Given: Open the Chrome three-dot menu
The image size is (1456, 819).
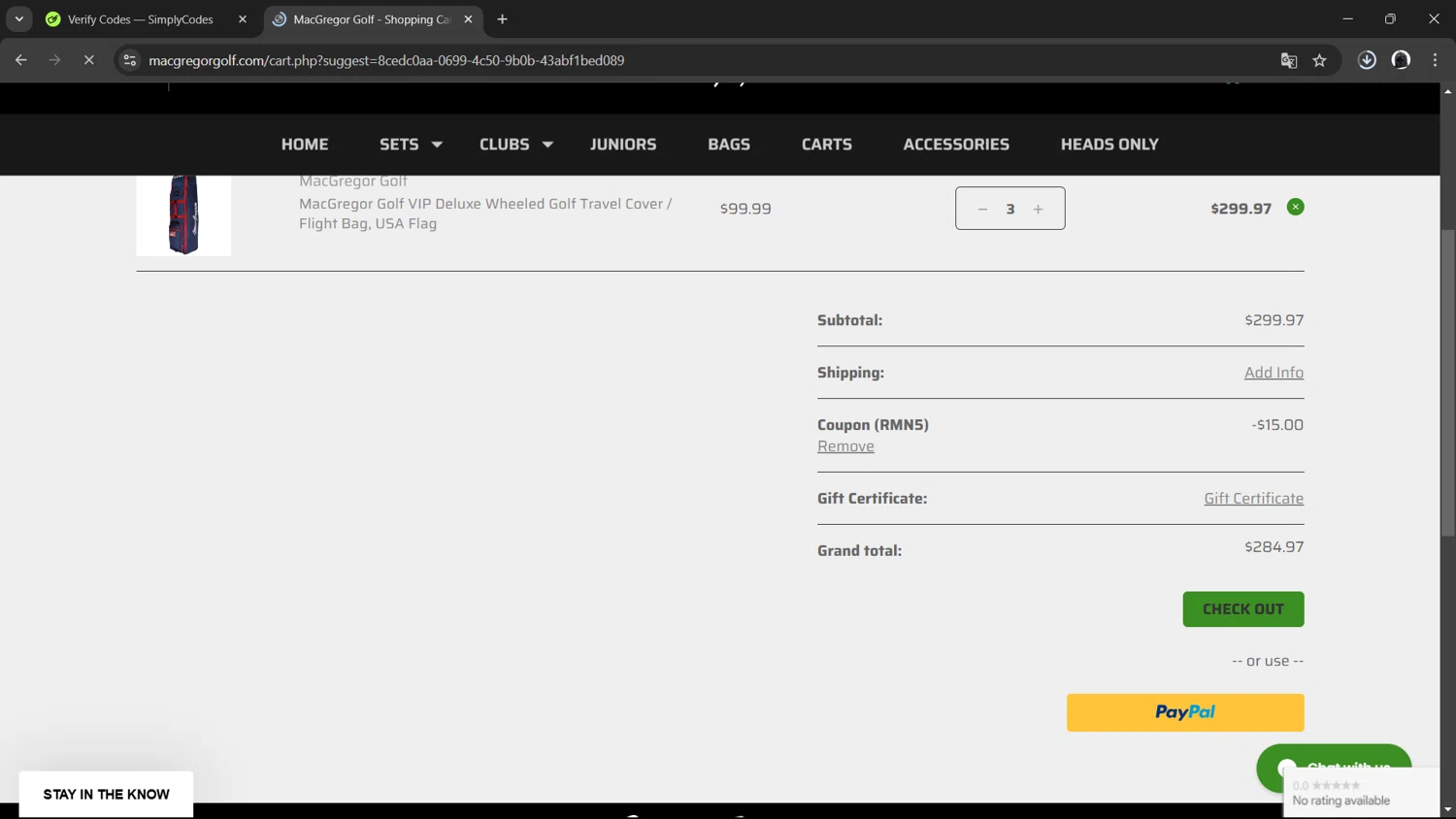Looking at the screenshot, I should coord(1435,60).
